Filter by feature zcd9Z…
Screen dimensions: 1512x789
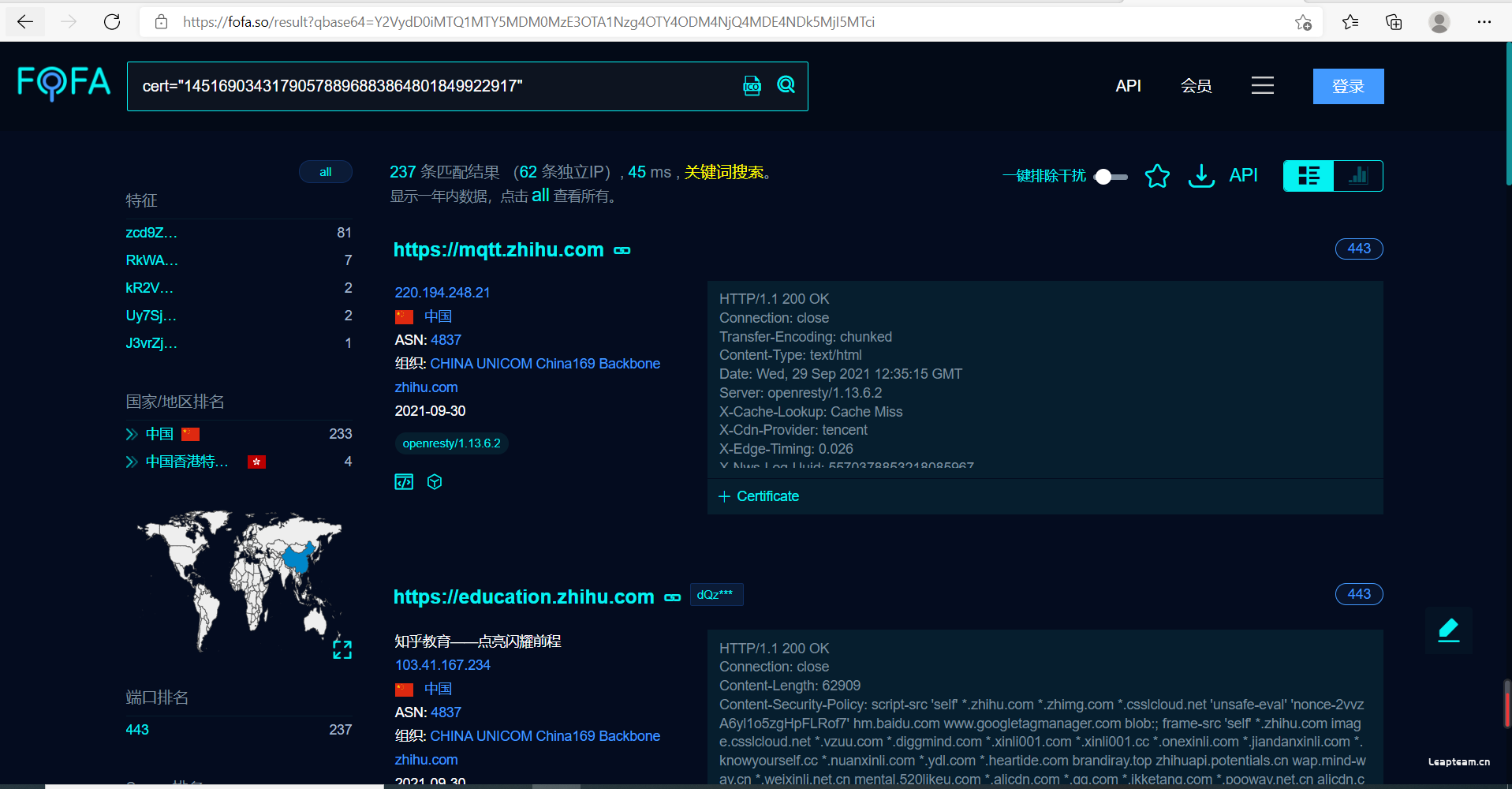coord(151,233)
